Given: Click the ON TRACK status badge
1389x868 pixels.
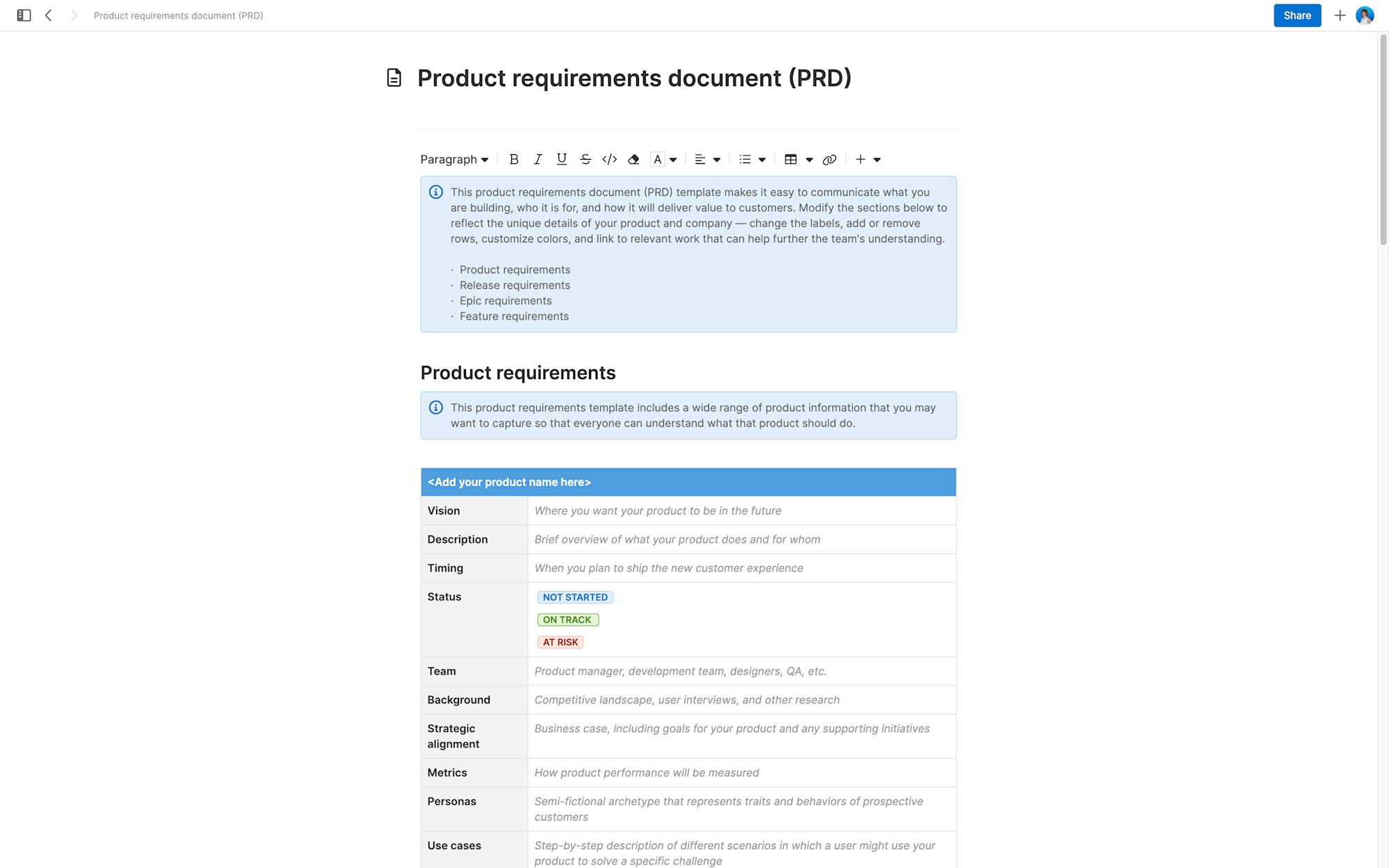Looking at the screenshot, I should click(x=566, y=619).
